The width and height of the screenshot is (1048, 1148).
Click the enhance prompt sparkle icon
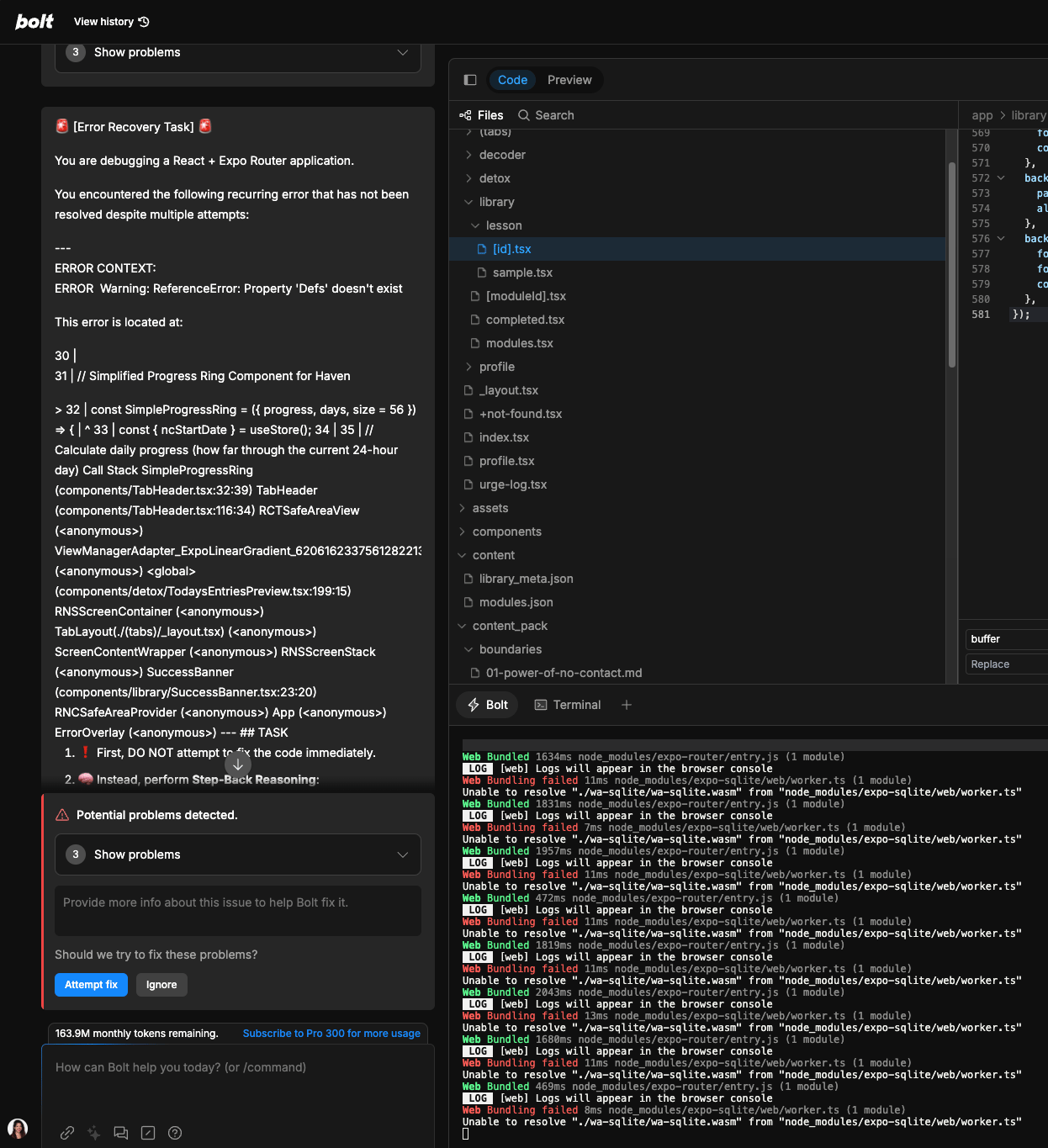(94, 1133)
